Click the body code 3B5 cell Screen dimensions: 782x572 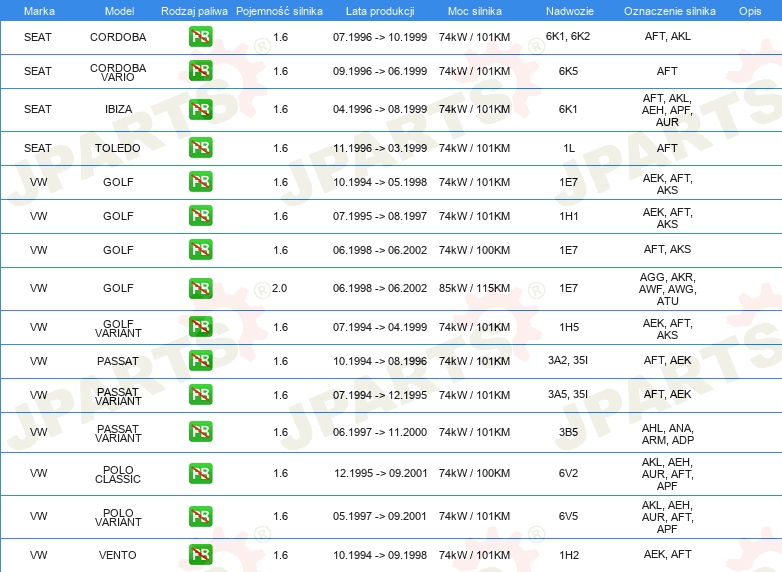click(568, 432)
